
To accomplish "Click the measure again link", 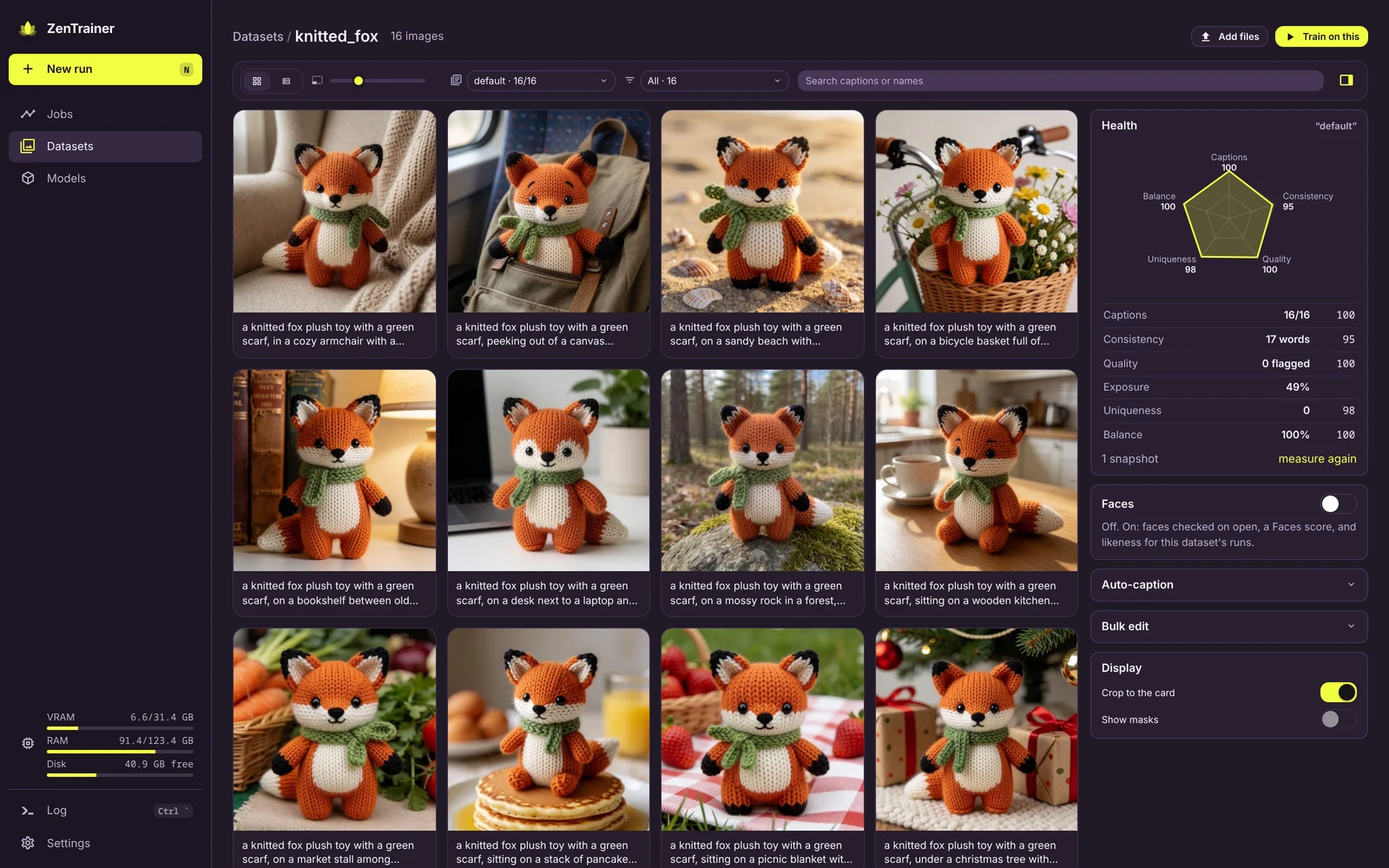I will [1317, 459].
